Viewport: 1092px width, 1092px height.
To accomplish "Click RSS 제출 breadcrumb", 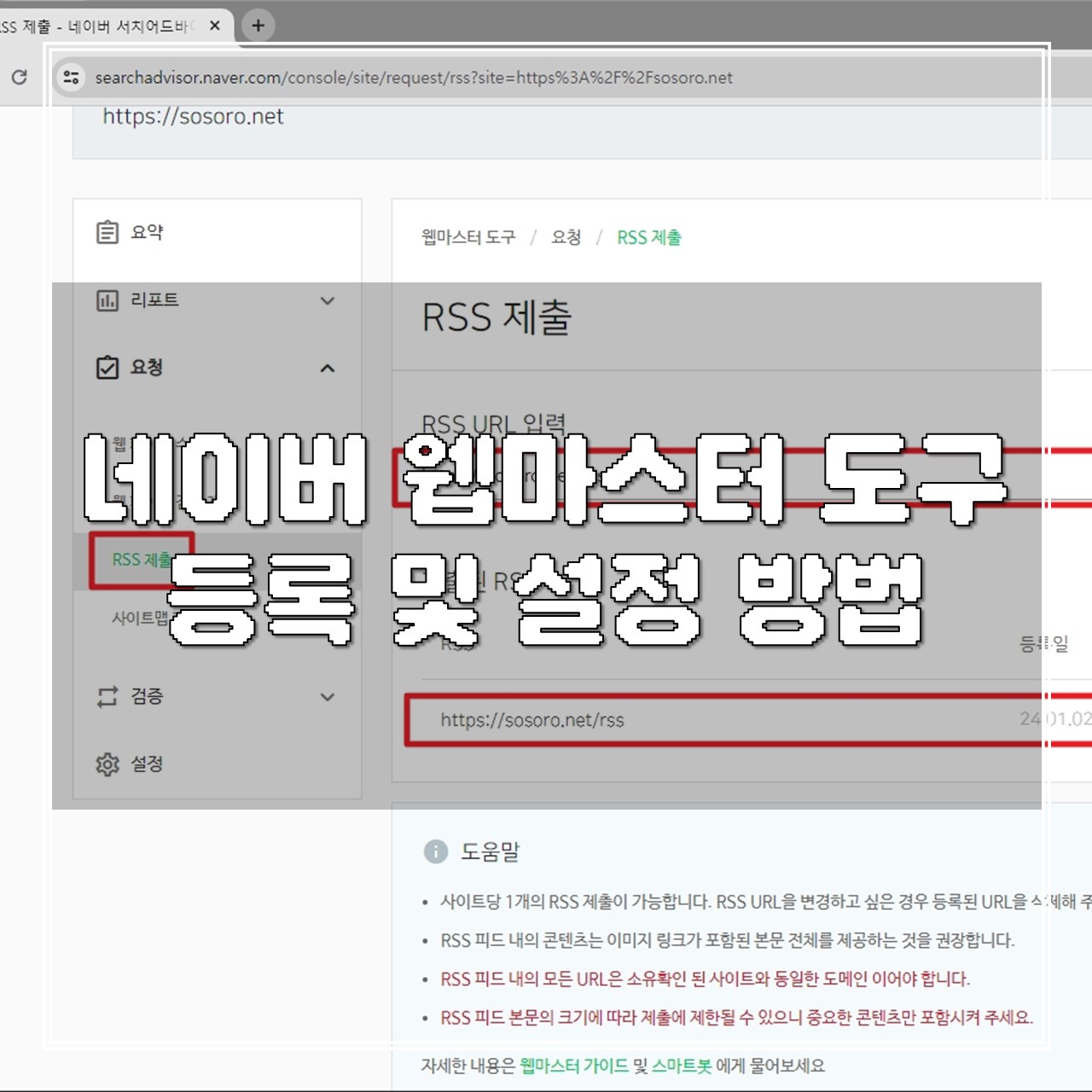I will point(649,237).
